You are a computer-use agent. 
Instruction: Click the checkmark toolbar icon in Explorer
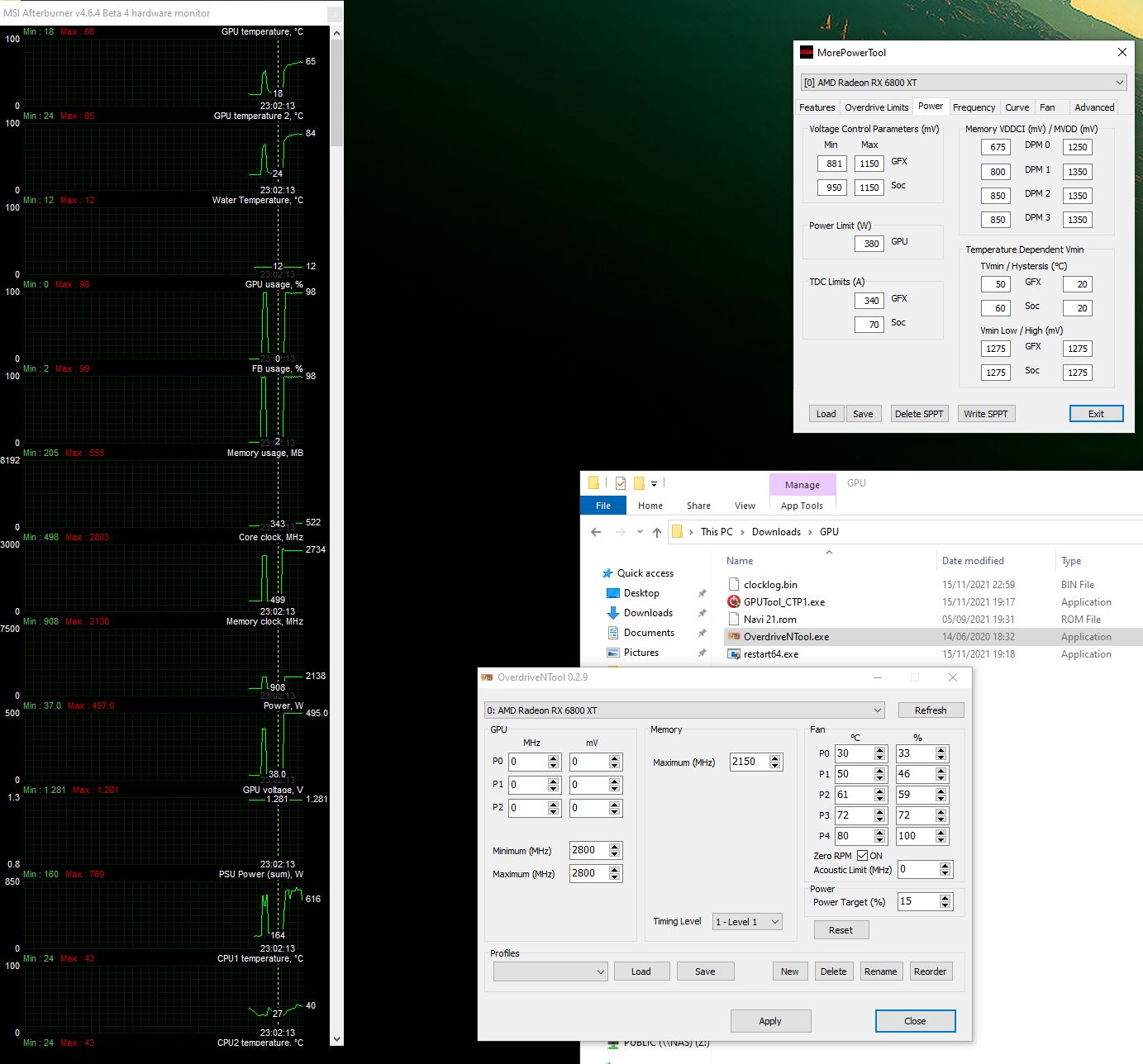(621, 482)
